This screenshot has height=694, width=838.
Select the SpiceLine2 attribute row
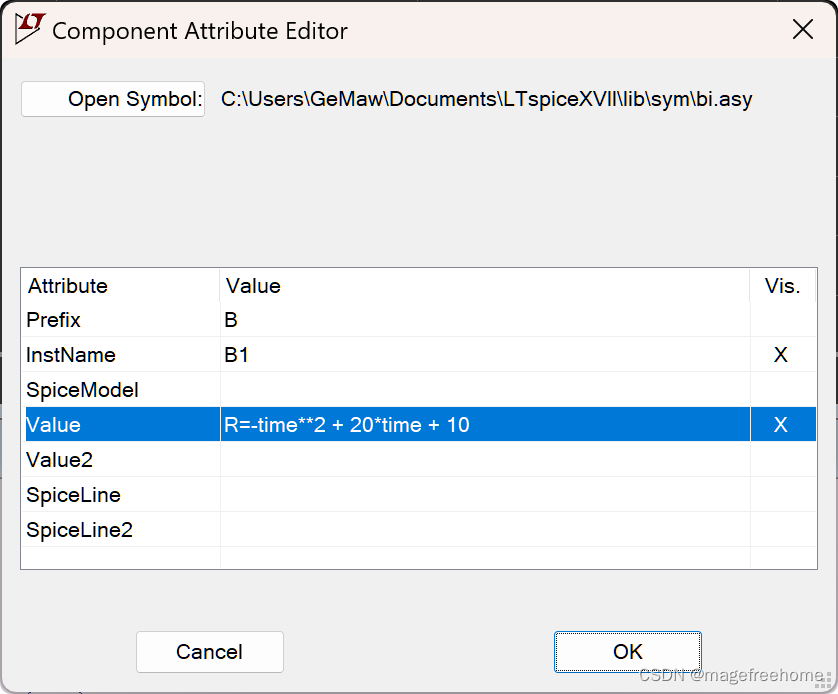tap(421, 529)
